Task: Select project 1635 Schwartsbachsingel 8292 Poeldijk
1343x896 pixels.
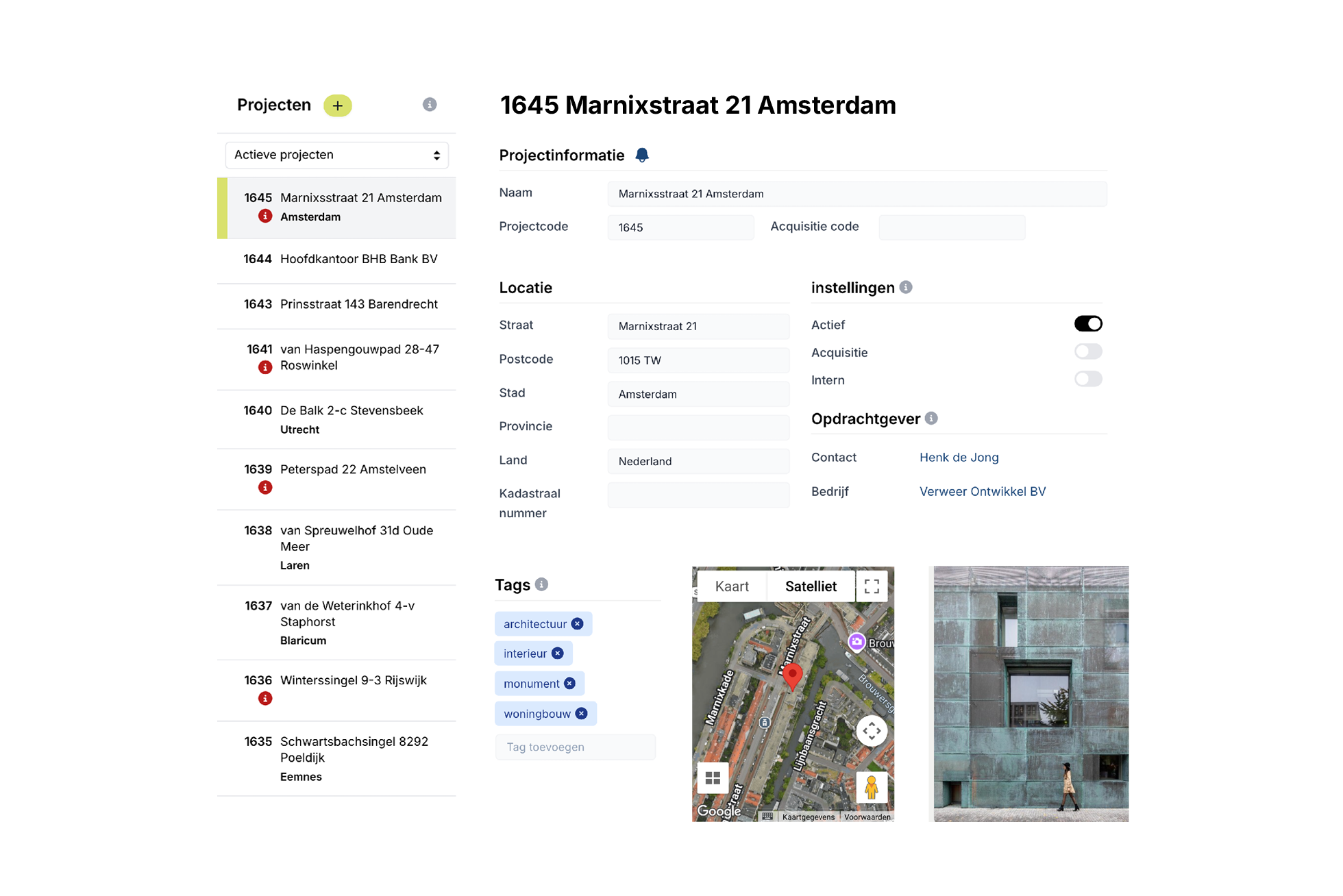Action: pyautogui.click(x=336, y=758)
